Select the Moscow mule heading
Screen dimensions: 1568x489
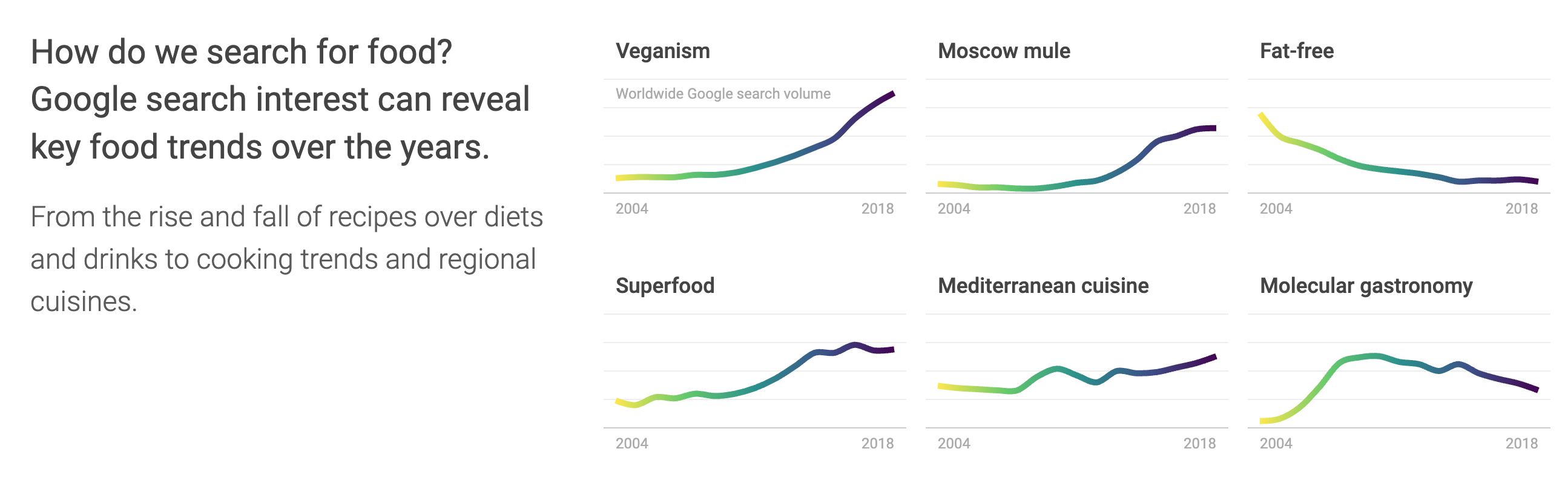[x=1004, y=51]
